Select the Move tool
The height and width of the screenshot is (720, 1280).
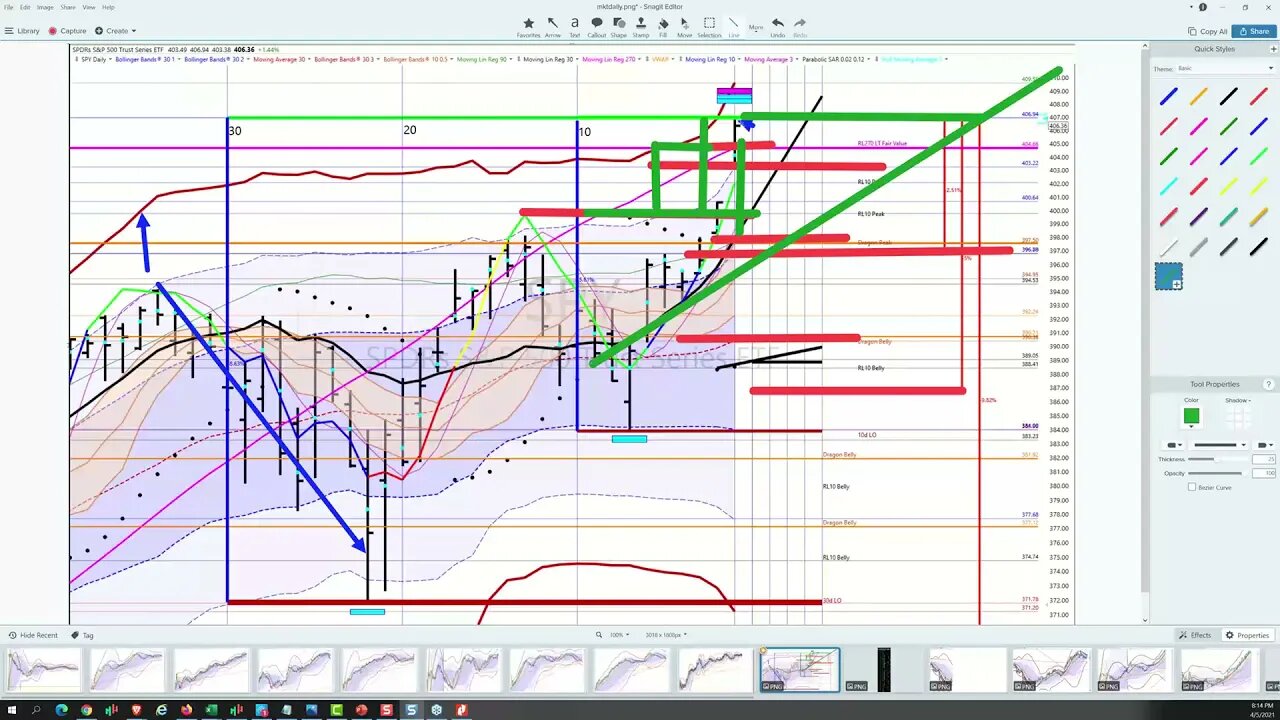tap(684, 27)
